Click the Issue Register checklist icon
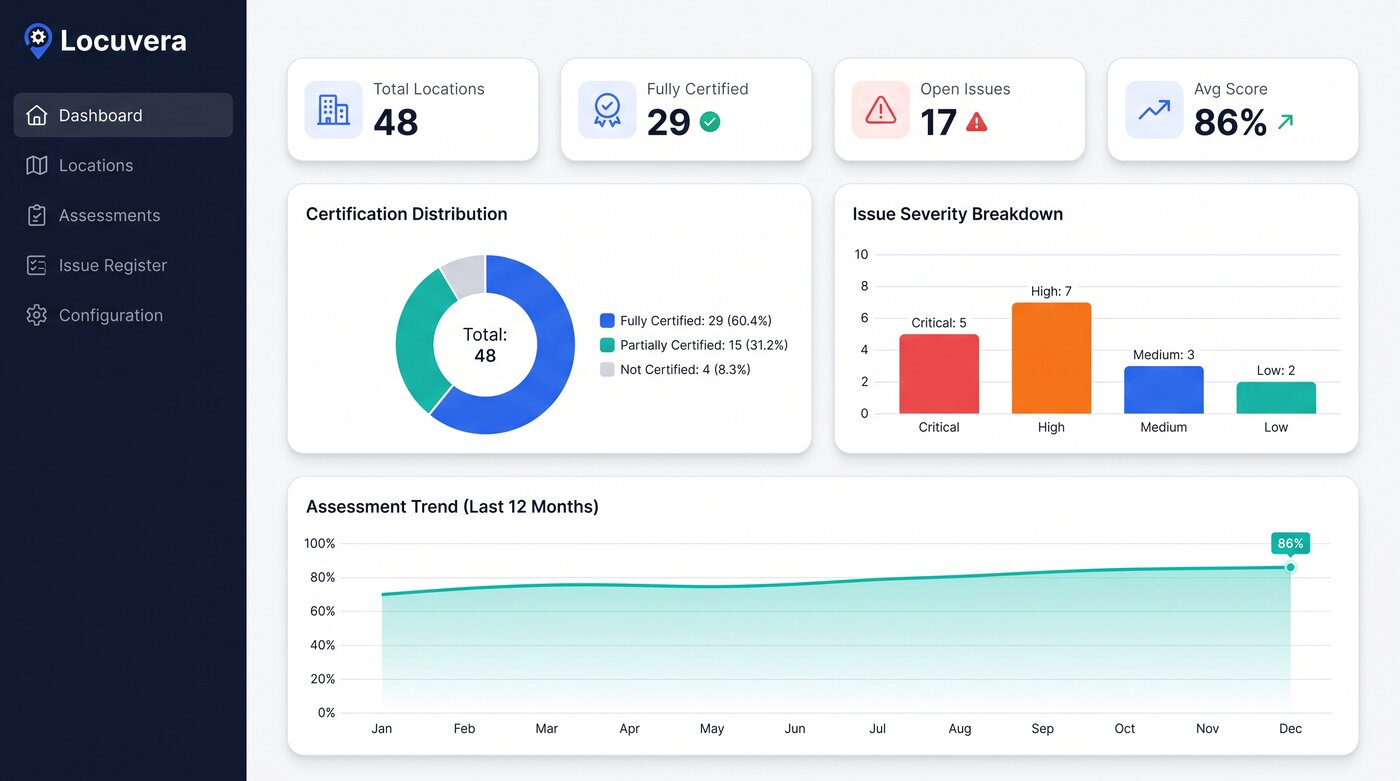This screenshot has width=1400, height=781. coord(37,265)
